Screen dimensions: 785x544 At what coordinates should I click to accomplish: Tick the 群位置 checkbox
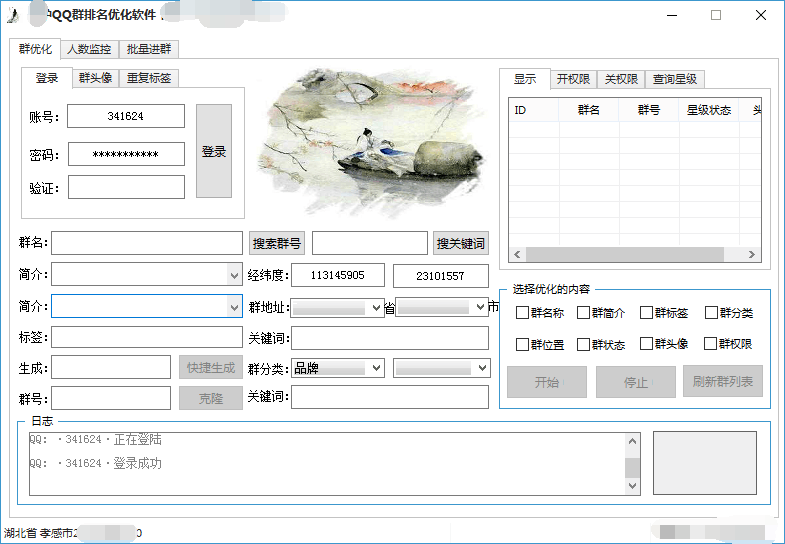pos(522,344)
